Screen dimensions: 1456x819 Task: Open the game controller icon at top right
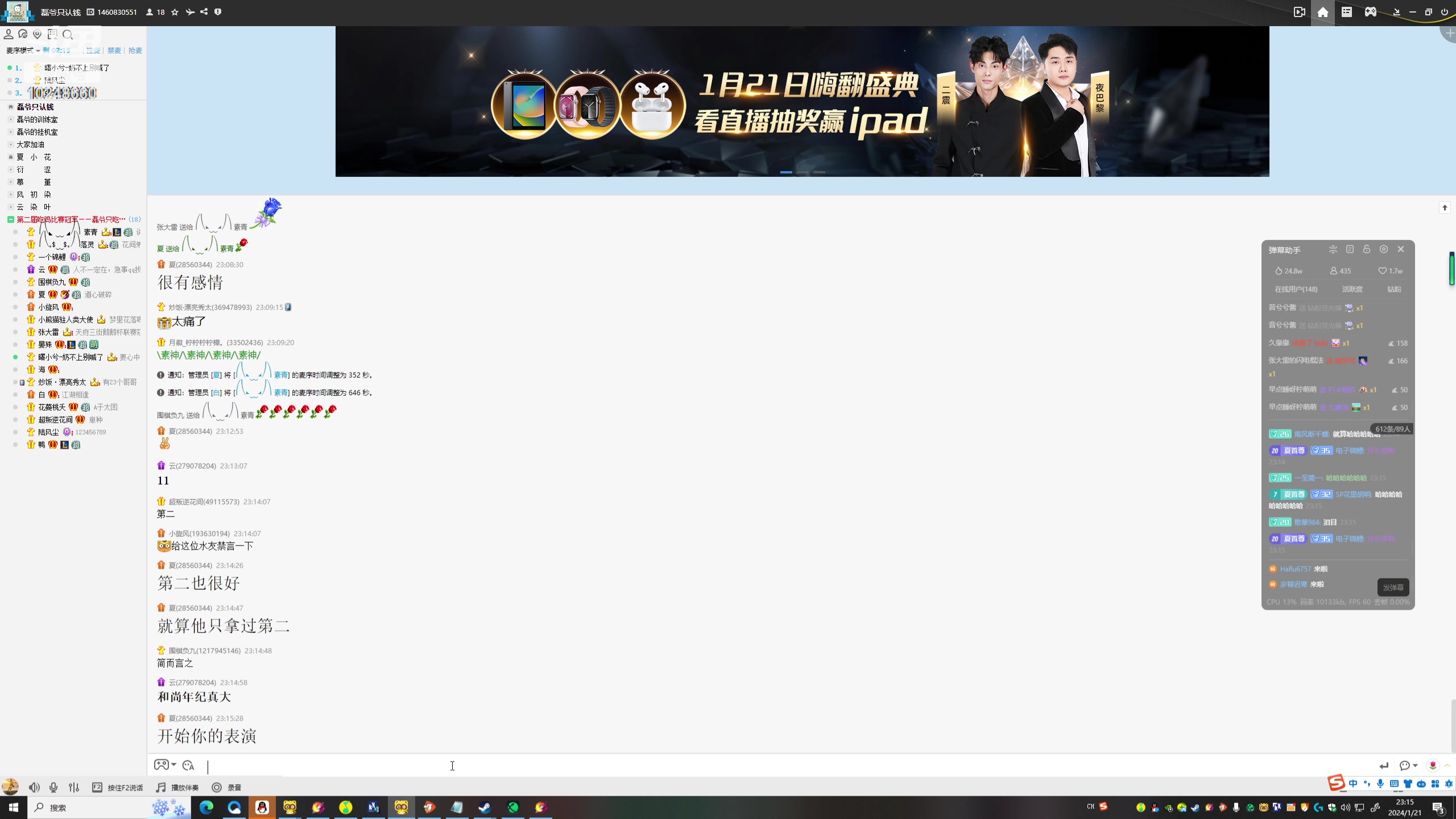coord(1371,12)
